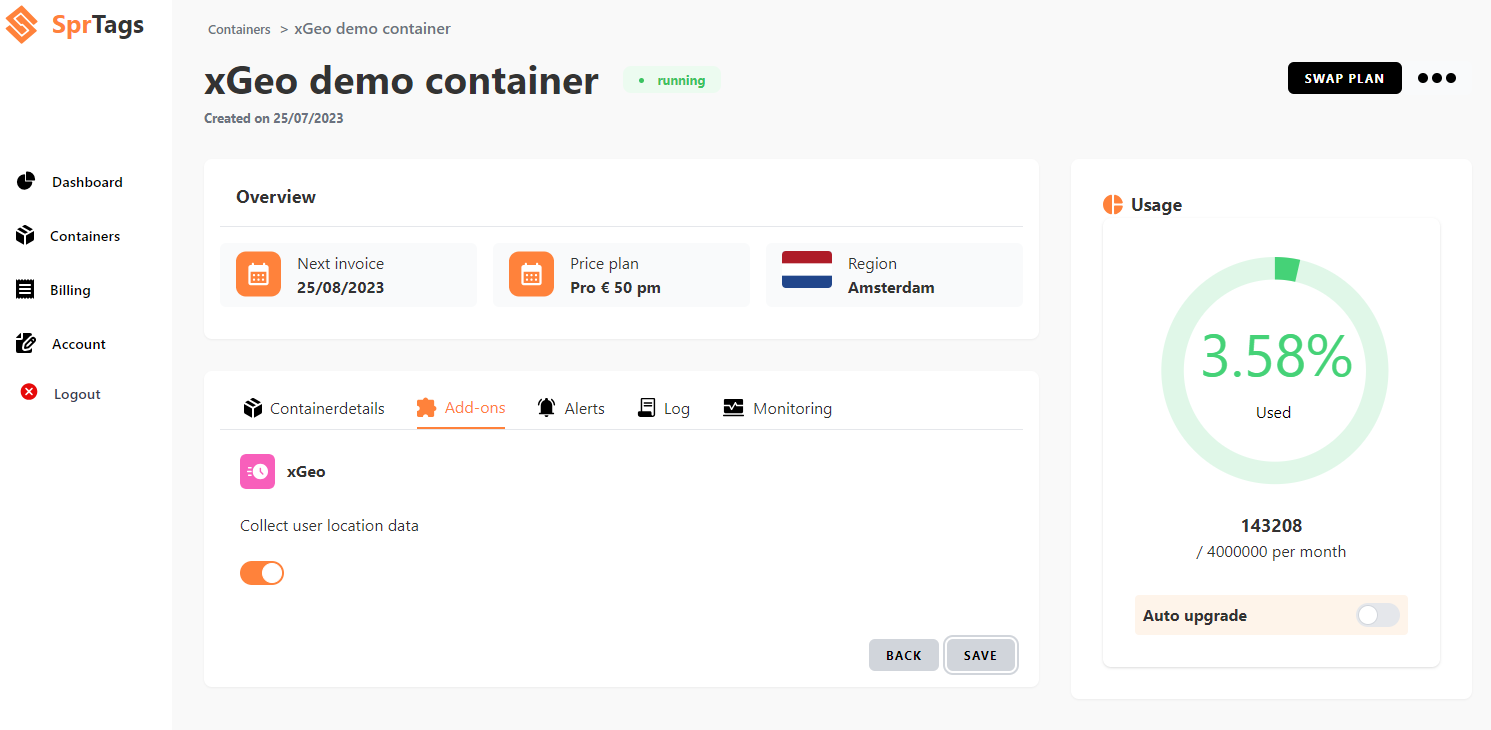The height and width of the screenshot is (730, 1491).
Task: Open the three-dot options menu
Action: point(1436,78)
